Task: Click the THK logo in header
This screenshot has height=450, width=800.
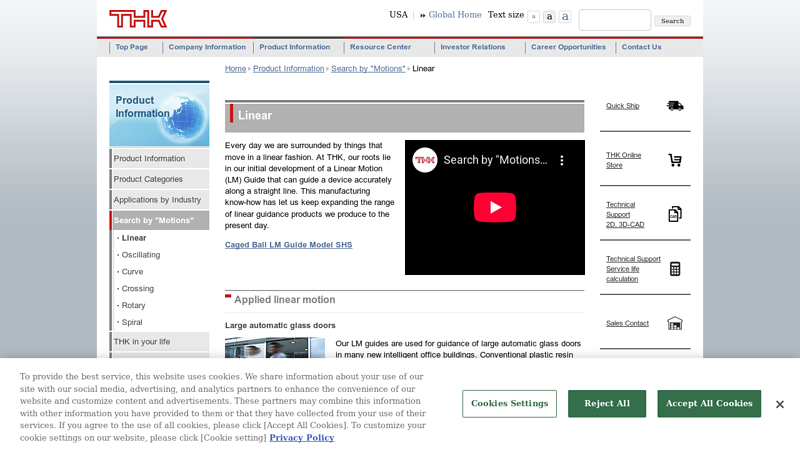Action: [x=138, y=18]
